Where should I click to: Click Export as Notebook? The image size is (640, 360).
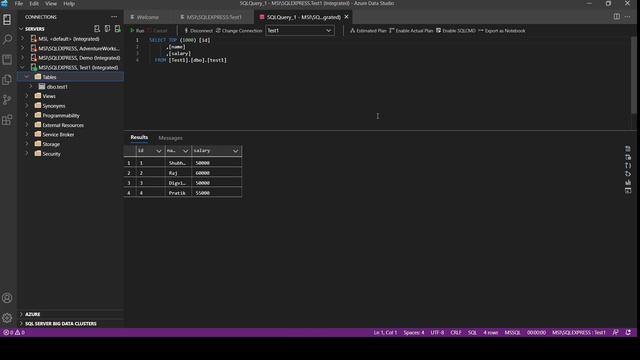(502, 31)
